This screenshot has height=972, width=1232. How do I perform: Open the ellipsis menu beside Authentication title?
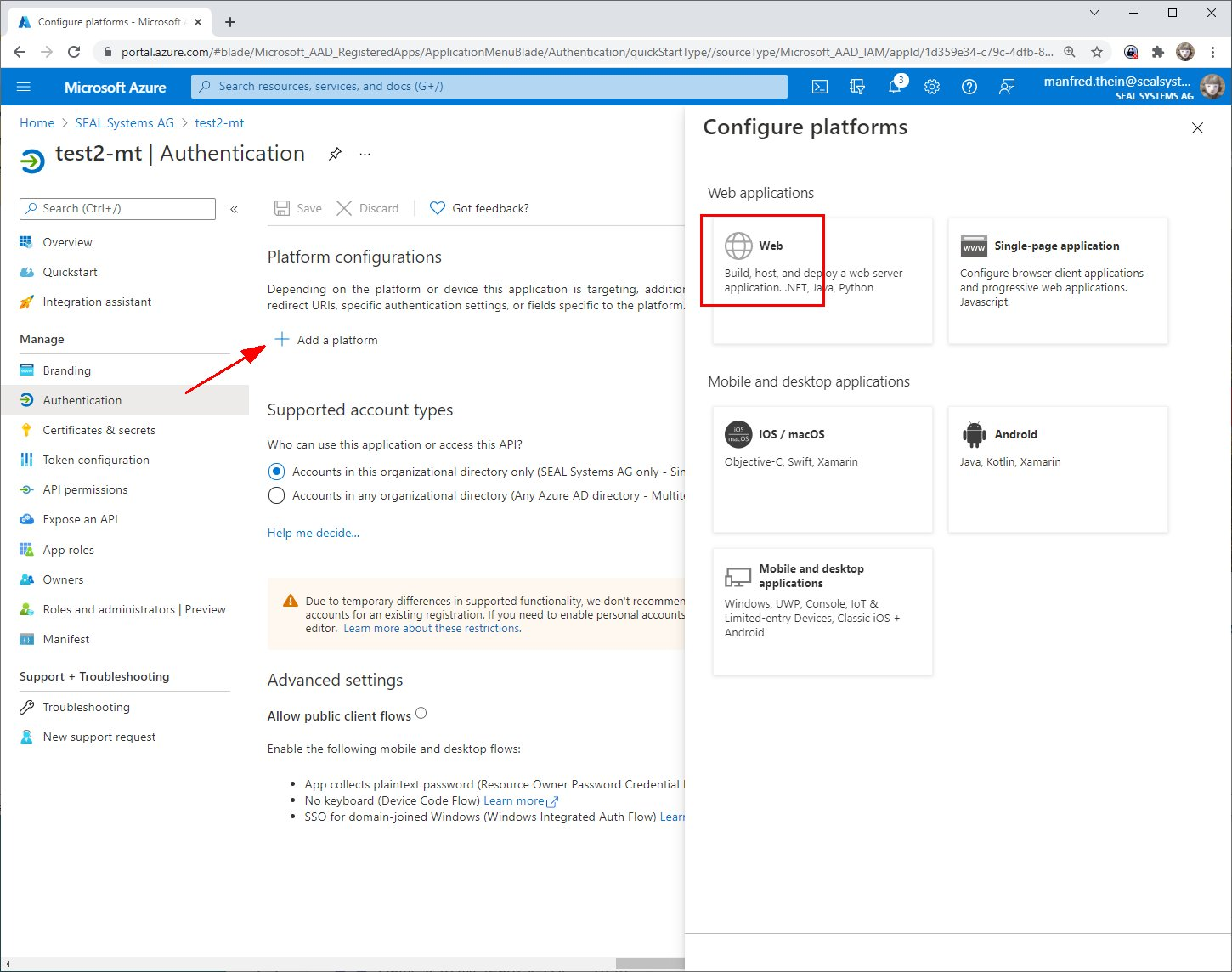coord(365,154)
